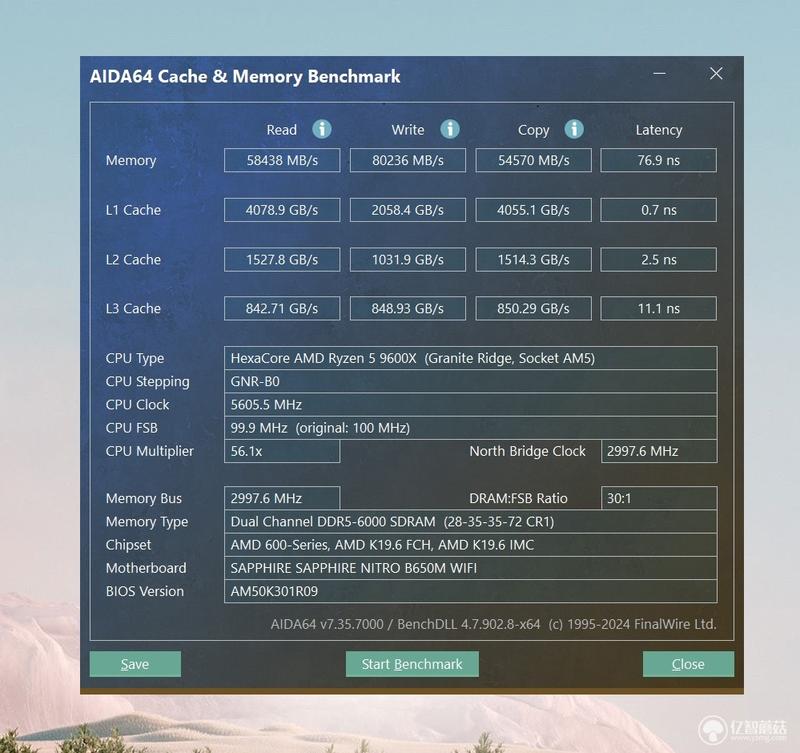Image resolution: width=800 pixels, height=753 pixels.
Task: Select L1 Cache Copy 4055.1 GB/s
Action: pos(534,210)
